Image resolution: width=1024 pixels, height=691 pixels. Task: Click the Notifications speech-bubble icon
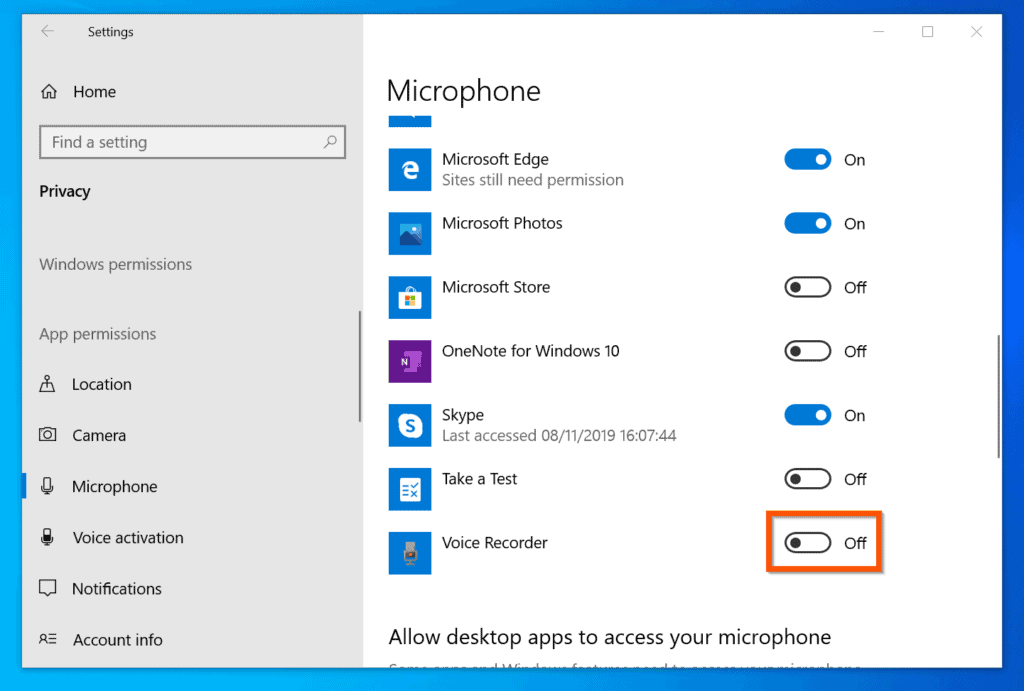[x=48, y=588]
